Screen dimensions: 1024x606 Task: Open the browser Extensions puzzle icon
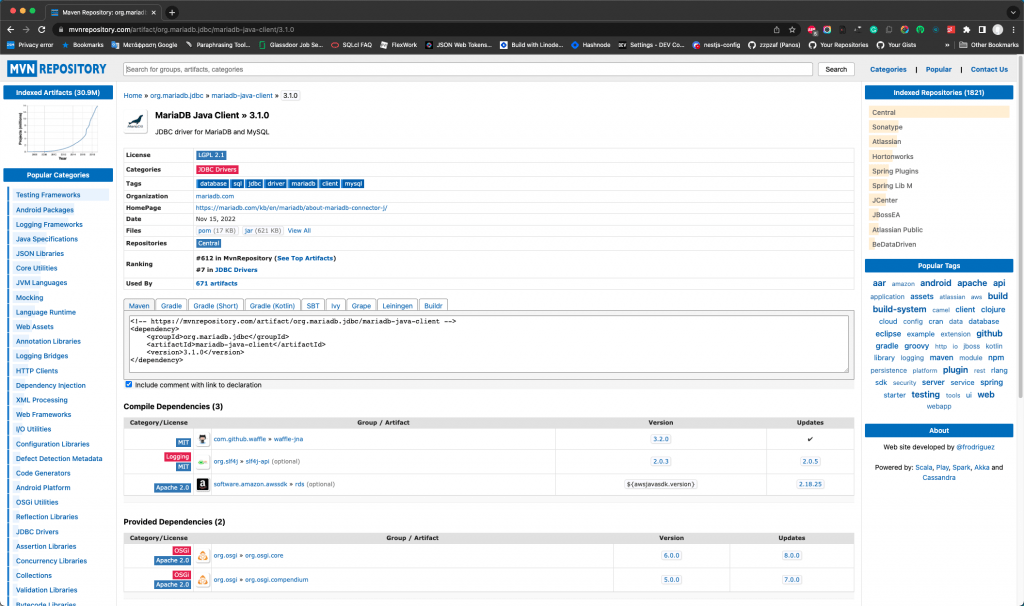[967, 29]
